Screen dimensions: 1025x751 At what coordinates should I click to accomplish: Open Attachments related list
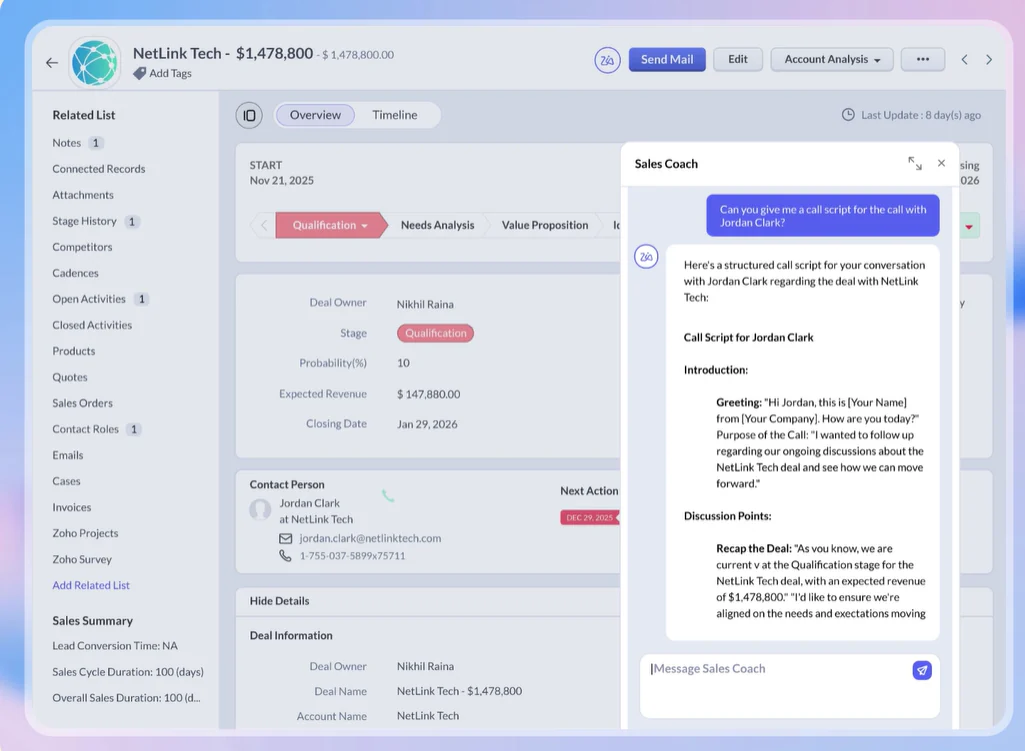(83, 195)
